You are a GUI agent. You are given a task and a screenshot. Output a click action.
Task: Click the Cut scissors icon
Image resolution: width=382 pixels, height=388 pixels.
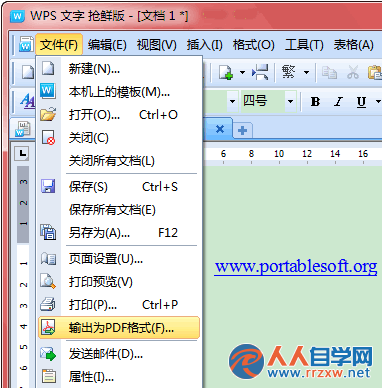(x=353, y=72)
